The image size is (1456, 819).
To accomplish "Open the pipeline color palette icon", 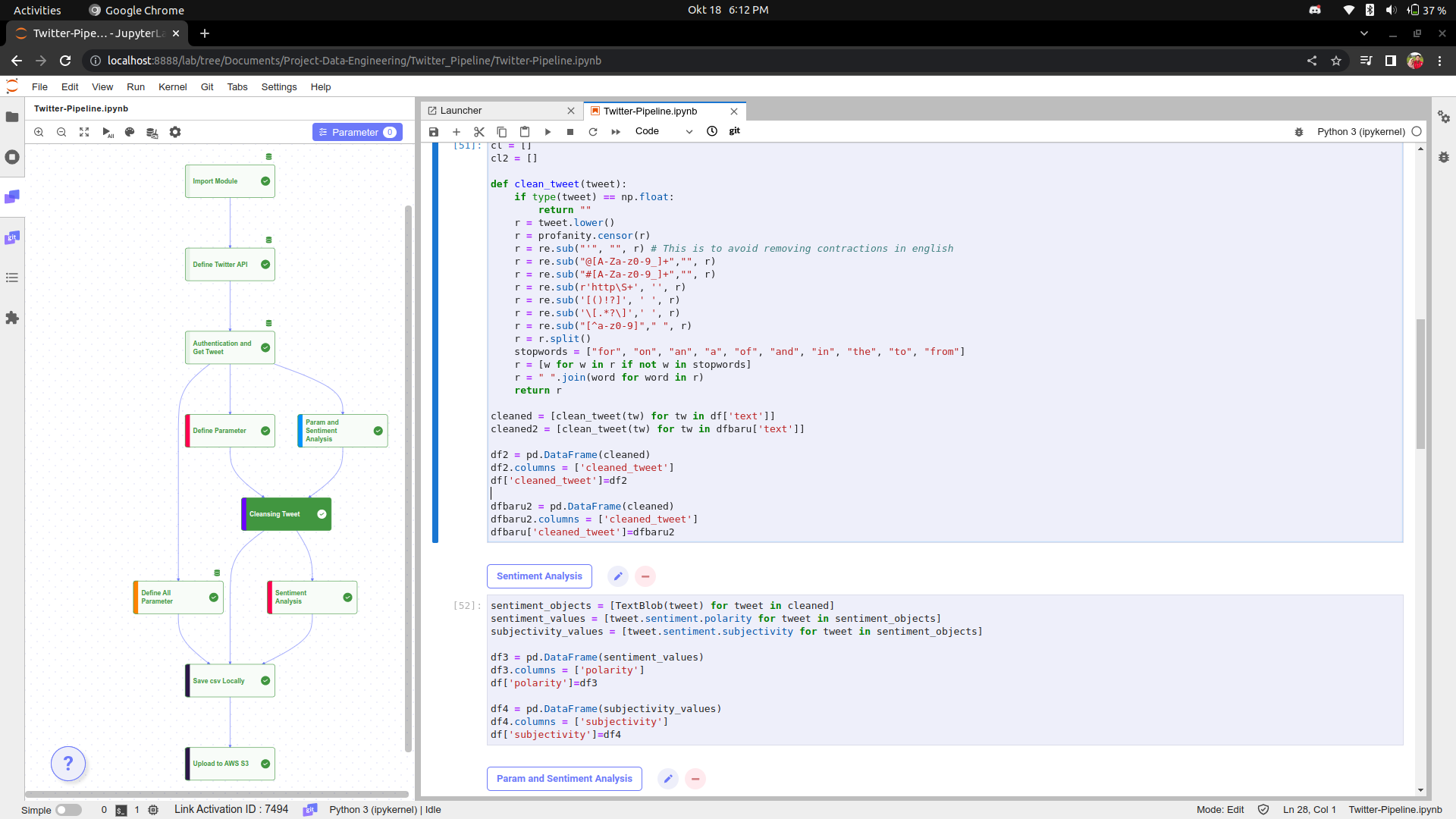I will pos(130,132).
